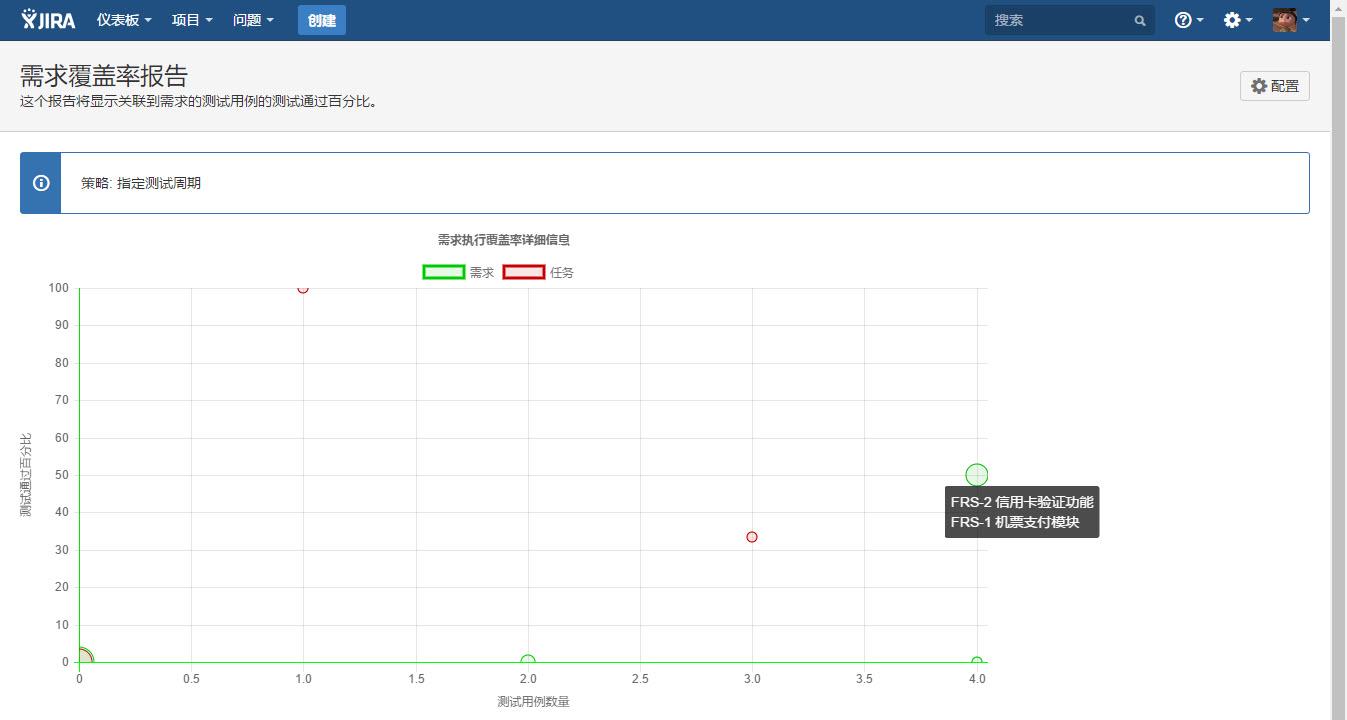This screenshot has width=1347, height=720.
Task: Toggle the 需求 legend series
Action: click(459, 272)
